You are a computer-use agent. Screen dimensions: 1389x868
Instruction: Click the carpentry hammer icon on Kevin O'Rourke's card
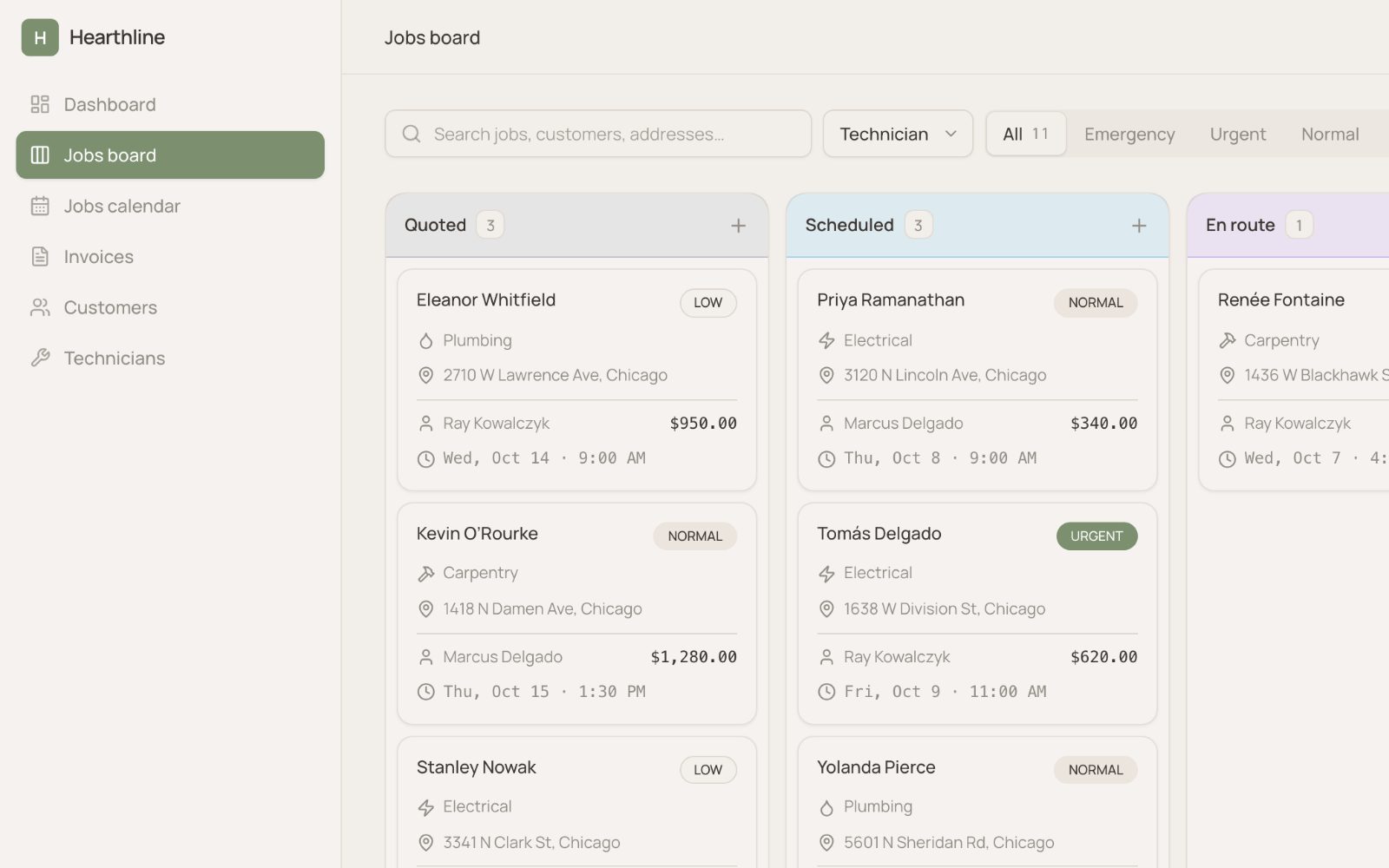point(425,574)
